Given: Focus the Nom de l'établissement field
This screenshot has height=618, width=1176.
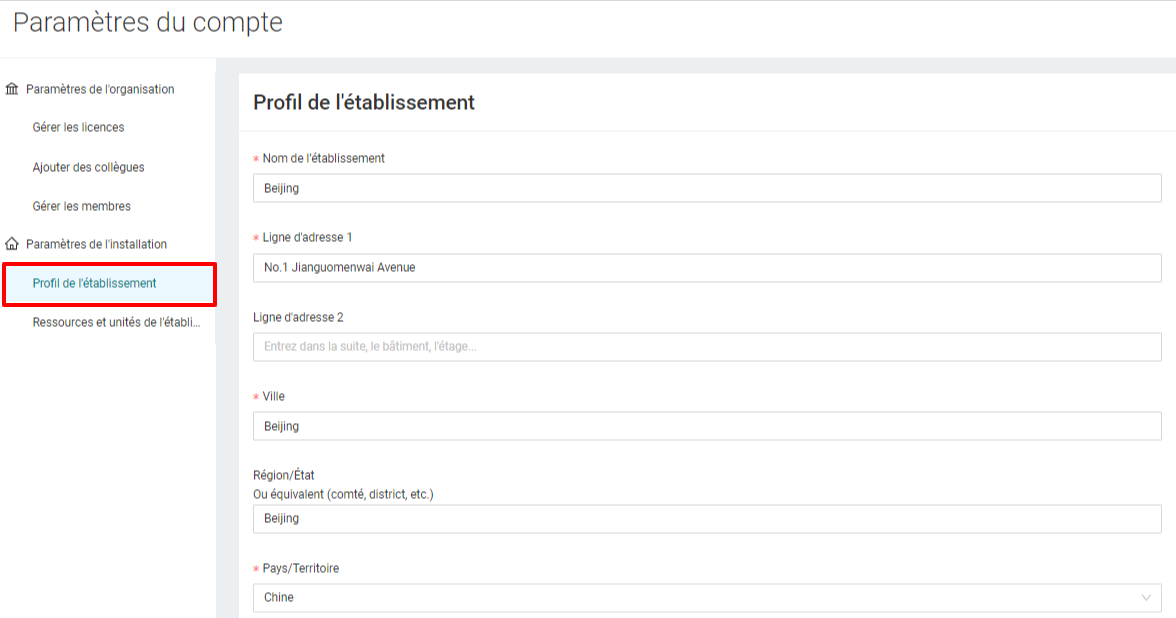Looking at the screenshot, I should (x=707, y=188).
